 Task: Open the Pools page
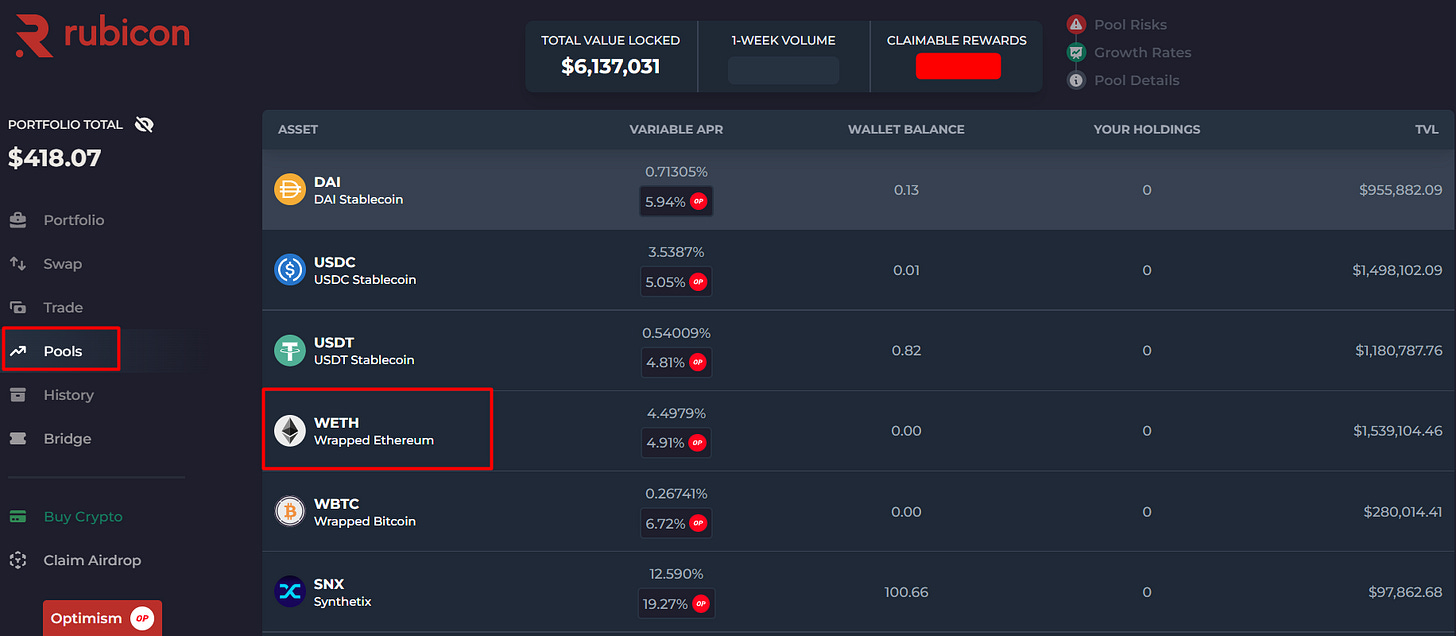point(62,351)
